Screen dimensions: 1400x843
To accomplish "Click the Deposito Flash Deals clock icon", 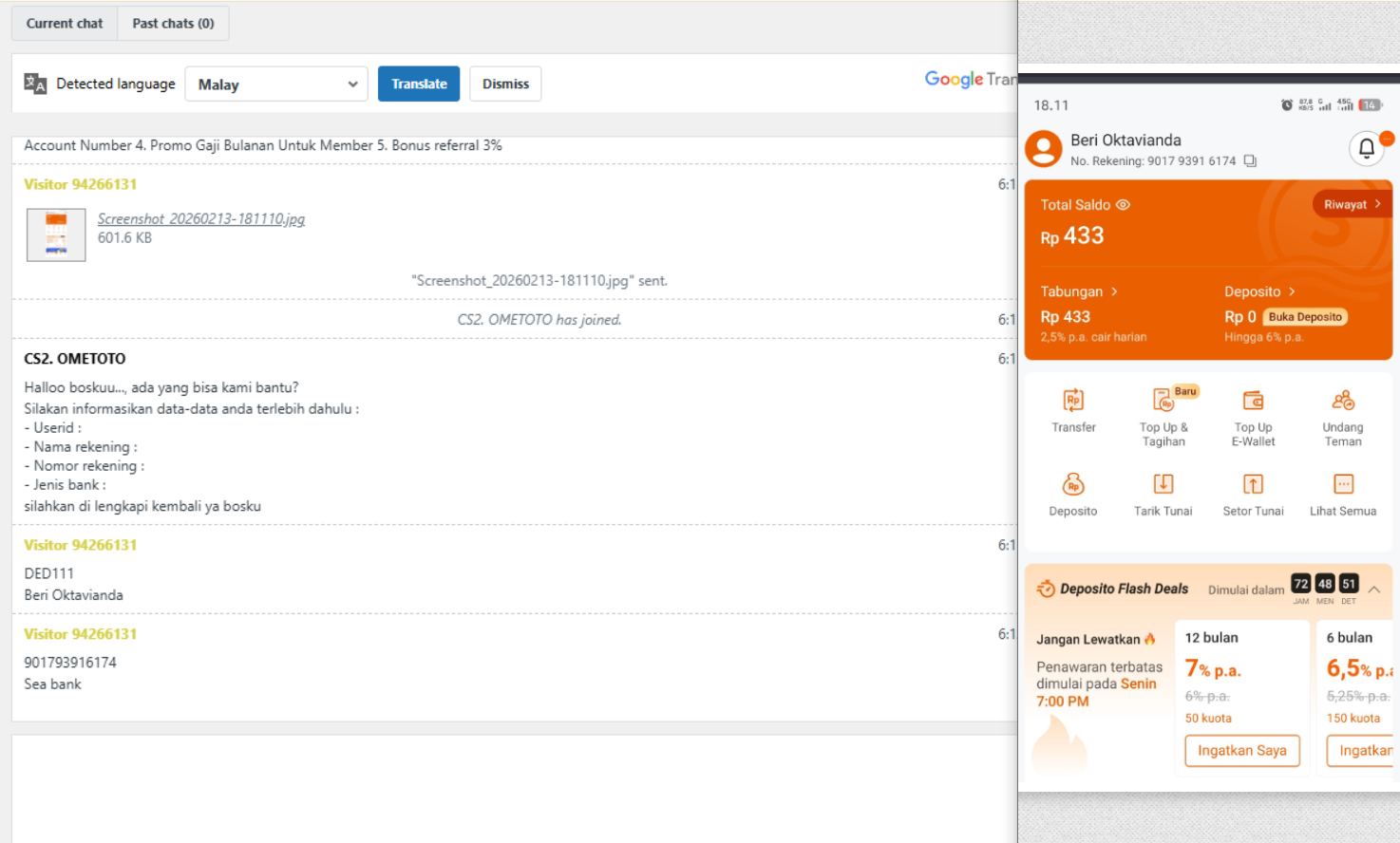I will [x=1046, y=589].
